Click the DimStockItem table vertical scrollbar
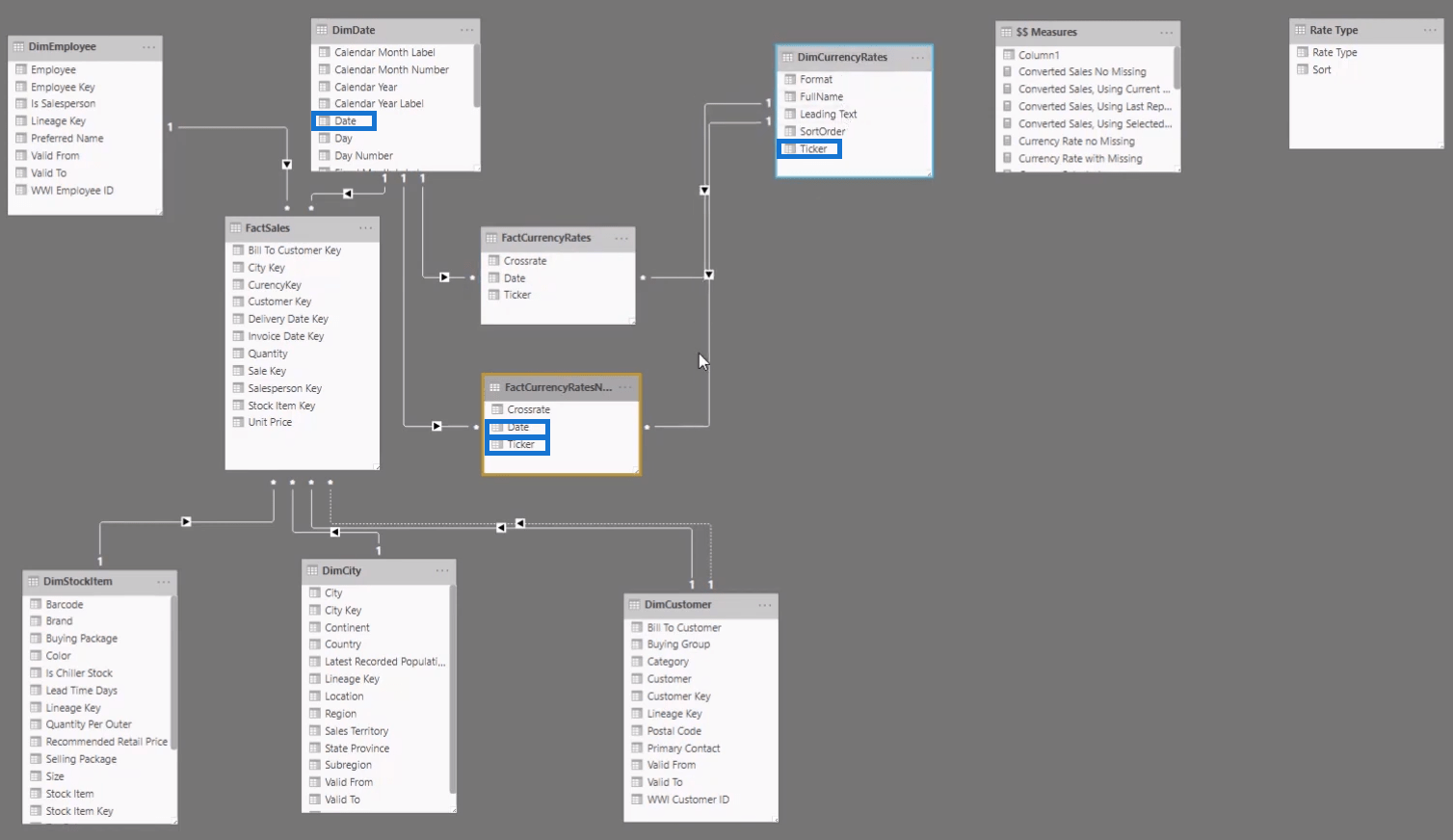Screen dimensions: 1453x840 [x=173, y=672]
